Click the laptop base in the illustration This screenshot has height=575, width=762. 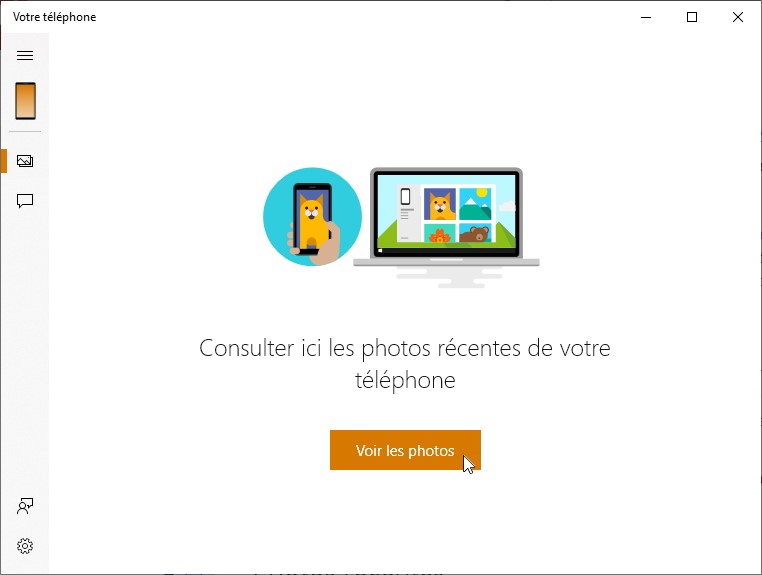447,262
